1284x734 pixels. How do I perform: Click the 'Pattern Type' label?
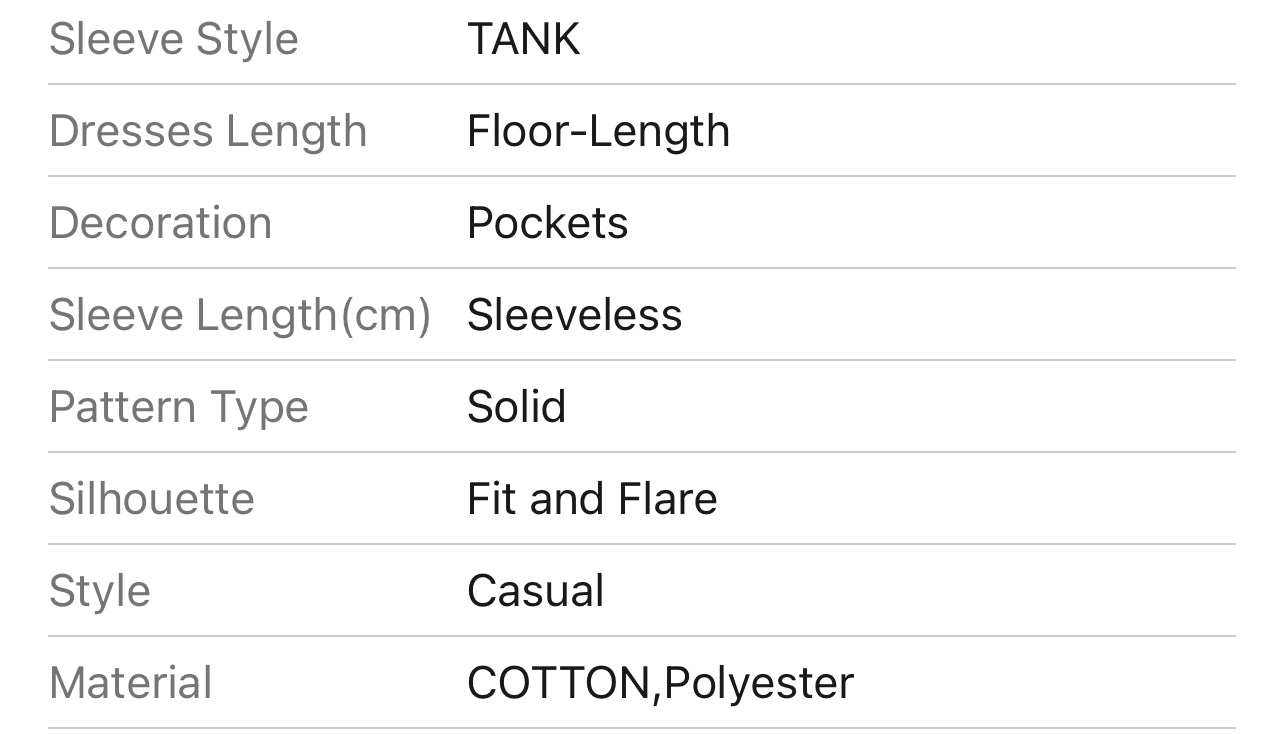point(178,408)
